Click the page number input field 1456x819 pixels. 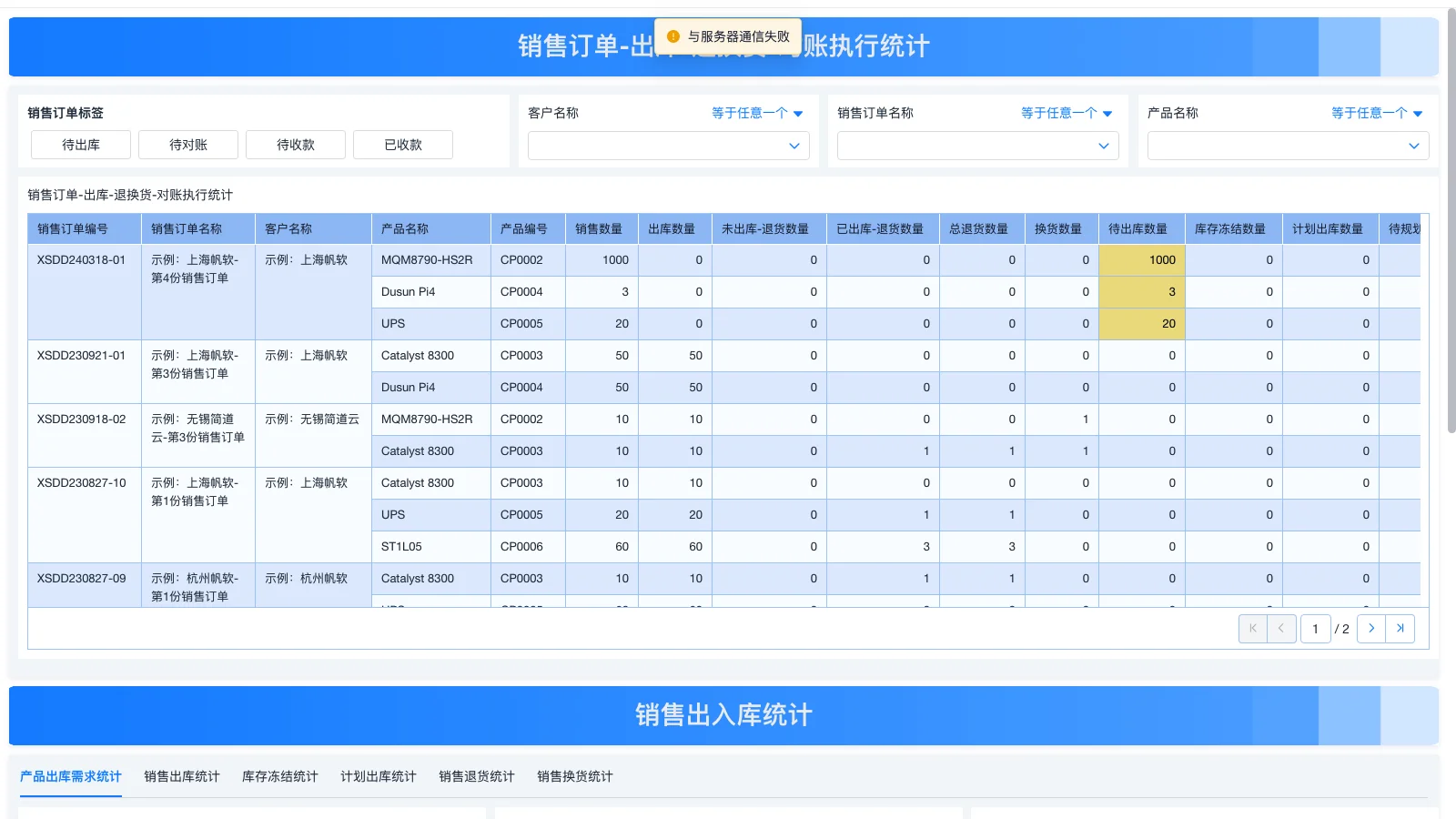click(1316, 629)
